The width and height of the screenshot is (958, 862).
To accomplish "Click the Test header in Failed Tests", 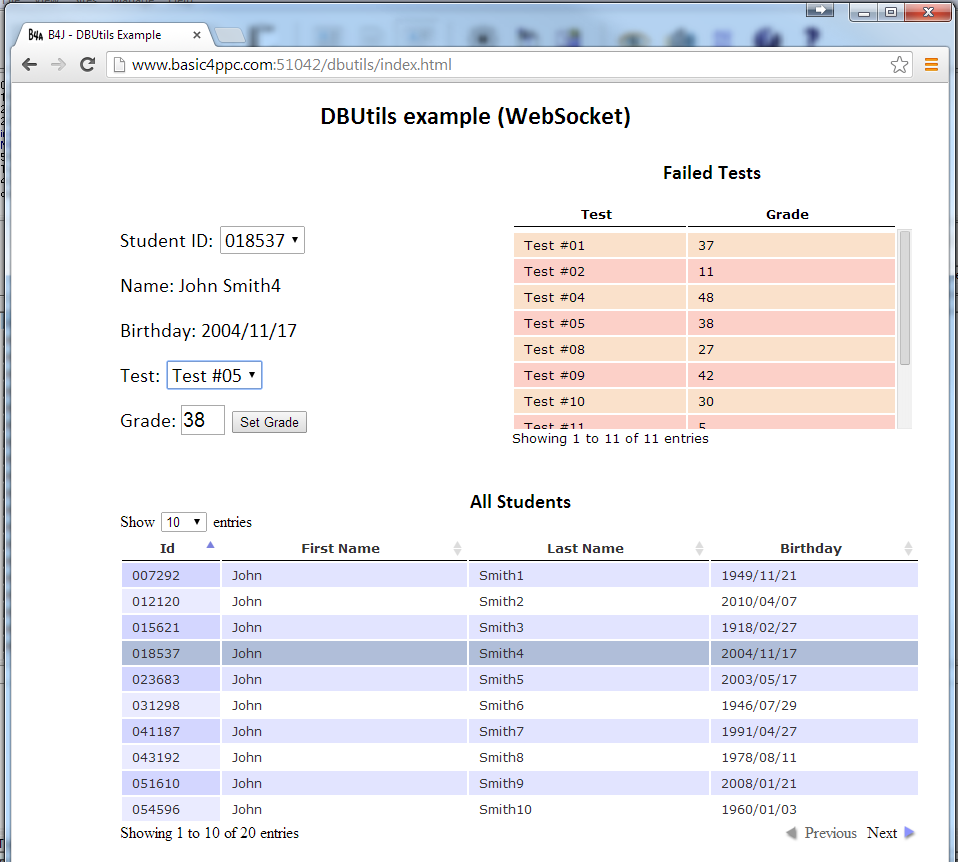I will pyautogui.click(x=599, y=214).
